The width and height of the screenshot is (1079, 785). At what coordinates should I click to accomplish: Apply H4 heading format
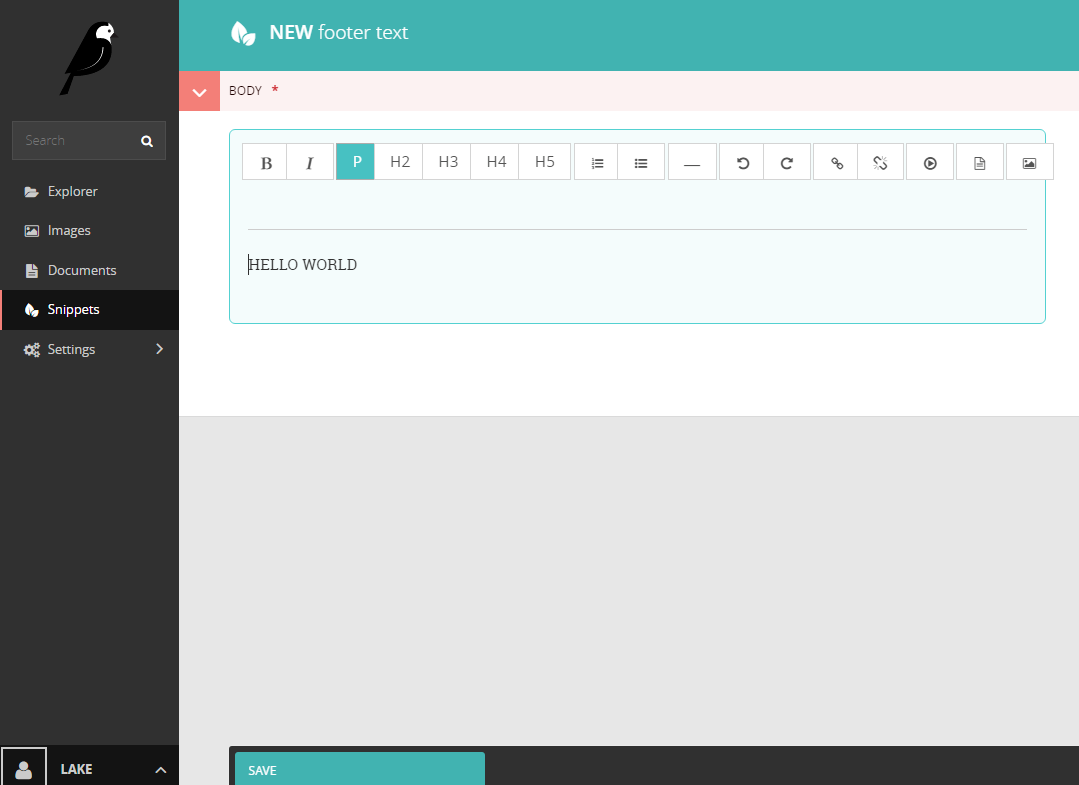495,162
